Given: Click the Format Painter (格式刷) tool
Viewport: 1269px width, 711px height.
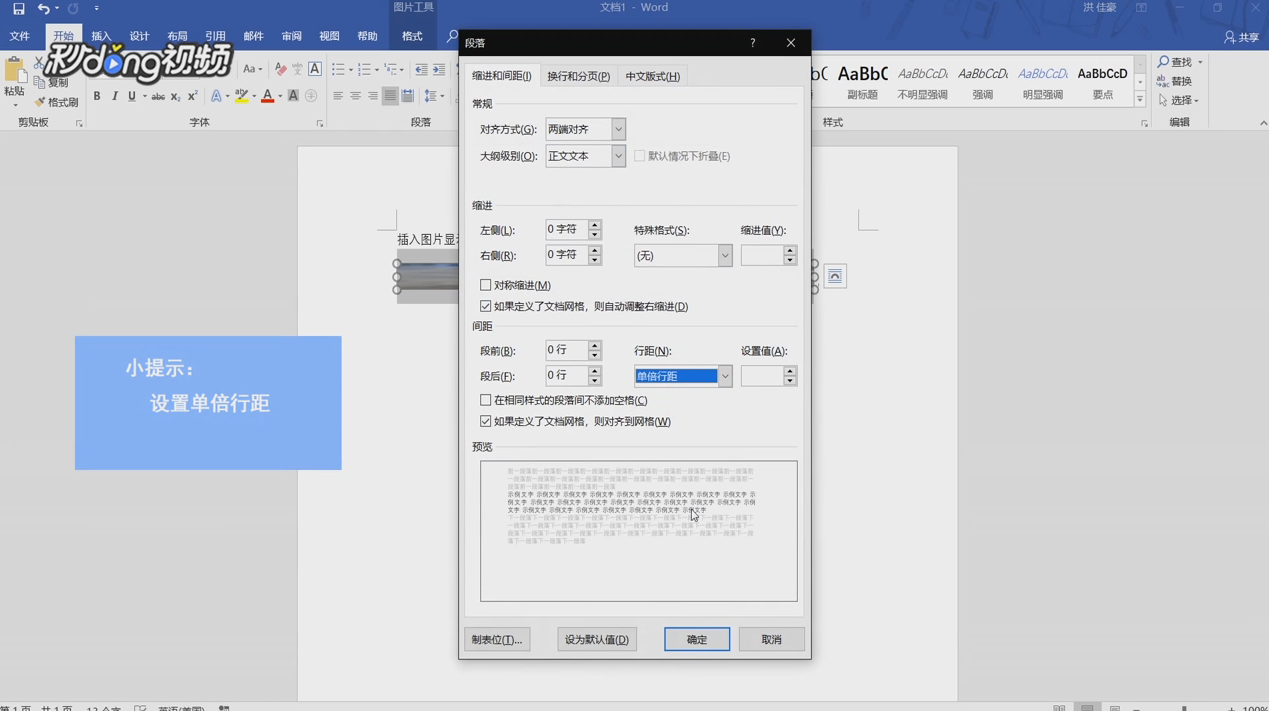Looking at the screenshot, I should click(x=57, y=102).
